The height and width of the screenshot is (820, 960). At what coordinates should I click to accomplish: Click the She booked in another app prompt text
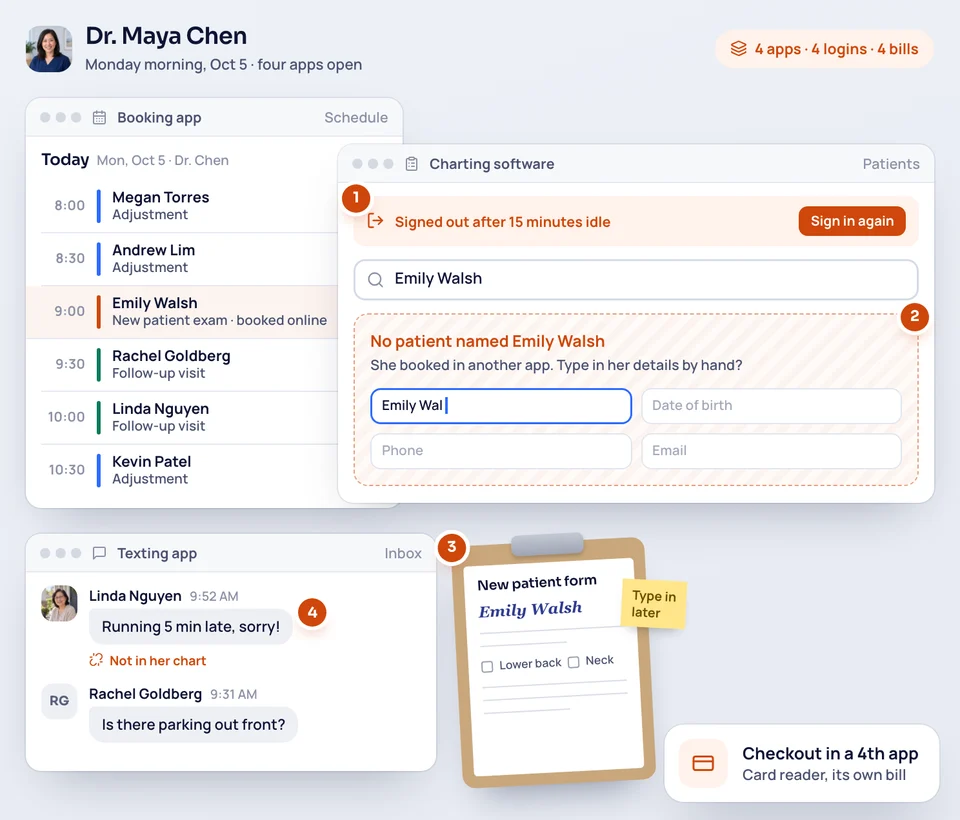556,366
